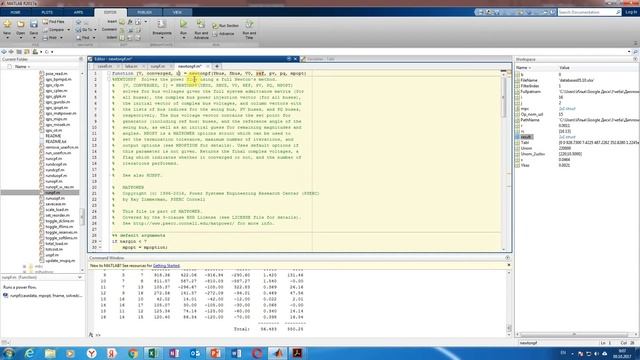Screen dimensions: 640x360
Task: Select variable mpc in Workspace
Action: (524, 109)
